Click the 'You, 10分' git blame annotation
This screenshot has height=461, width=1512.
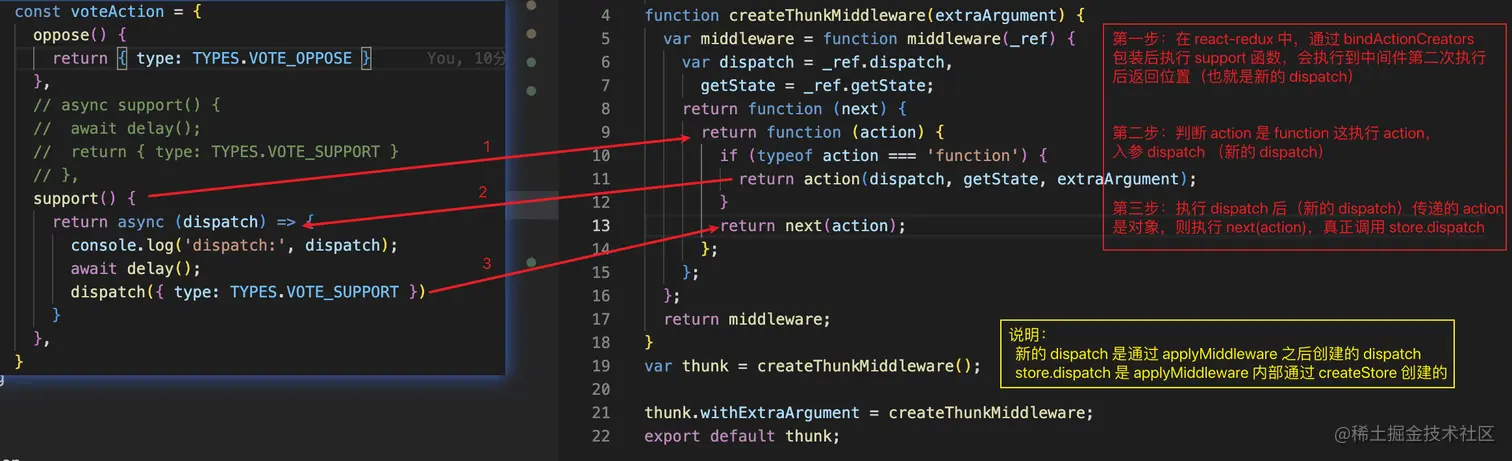465,58
